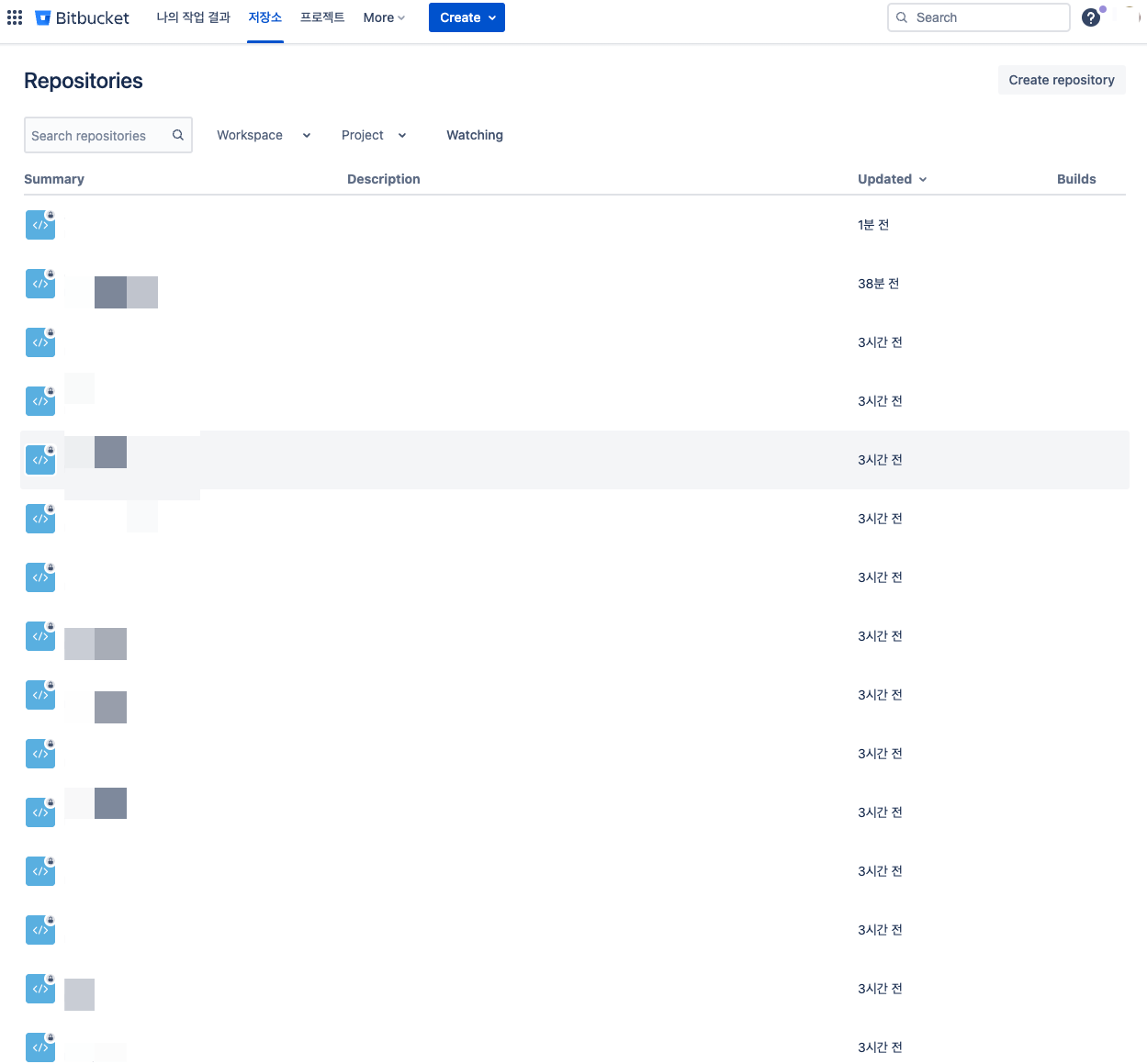Click the repository icon updated 38분 전
This screenshot has height=1064, width=1147.
tap(40, 284)
